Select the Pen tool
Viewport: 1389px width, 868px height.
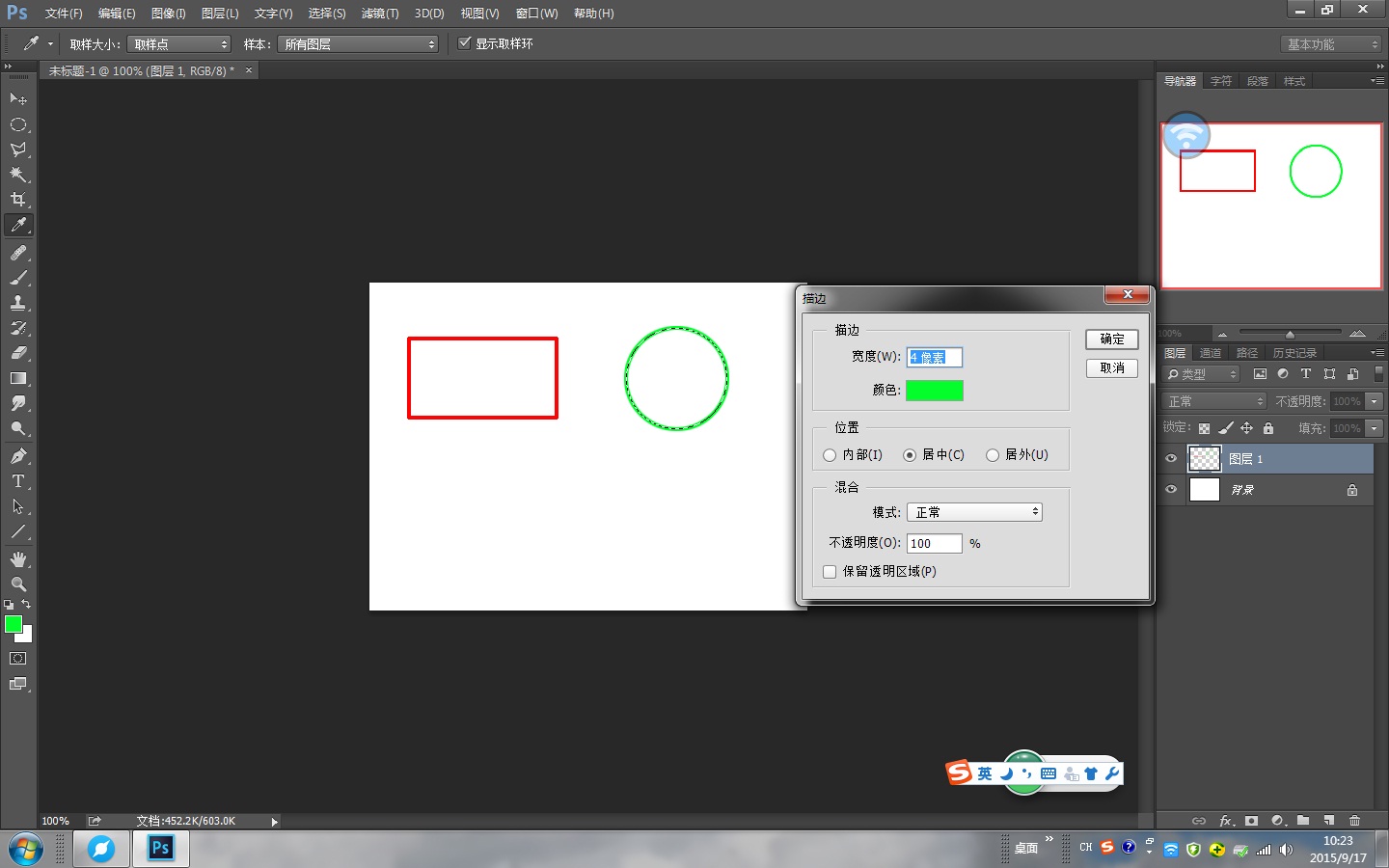pos(18,456)
